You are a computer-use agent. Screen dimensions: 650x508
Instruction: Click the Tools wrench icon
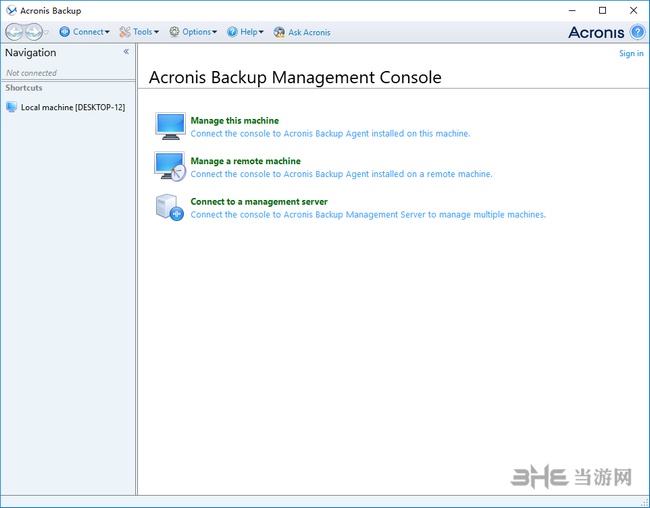125,32
